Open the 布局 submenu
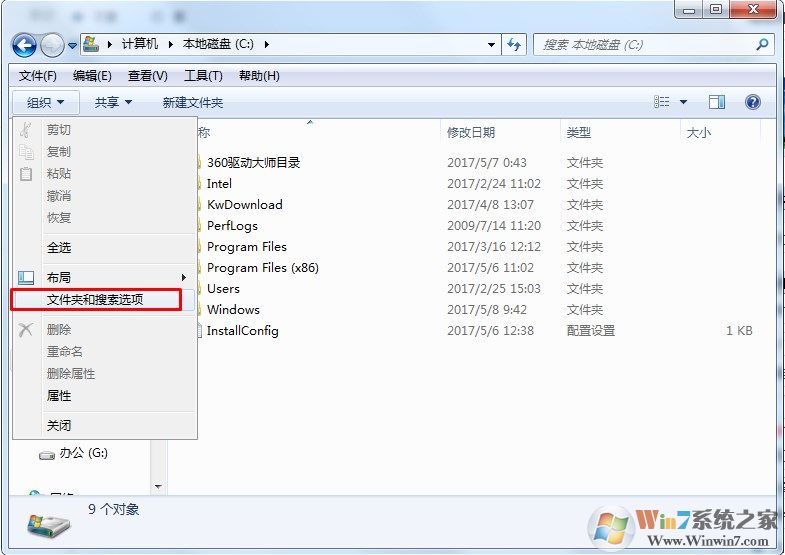This screenshot has height=555, width=785. click(105, 277)
